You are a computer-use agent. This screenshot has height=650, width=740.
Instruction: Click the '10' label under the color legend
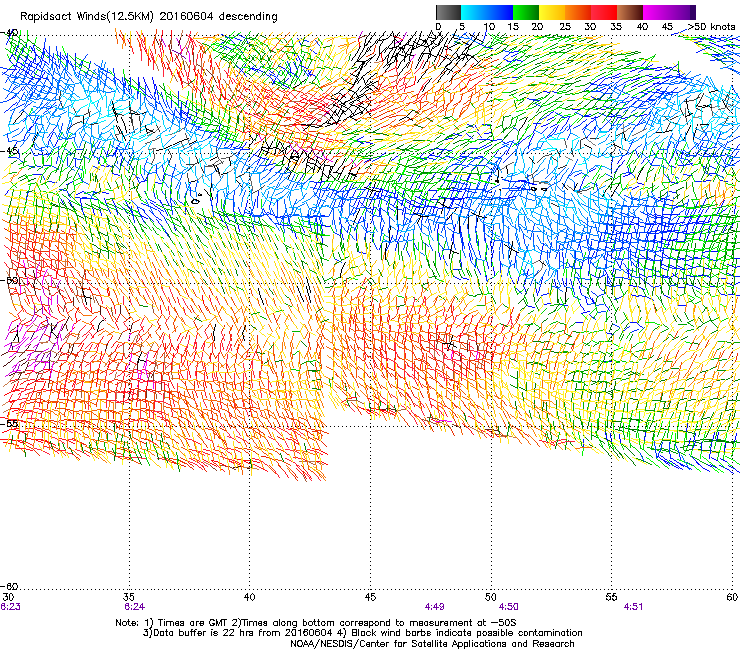pos(489,27)
